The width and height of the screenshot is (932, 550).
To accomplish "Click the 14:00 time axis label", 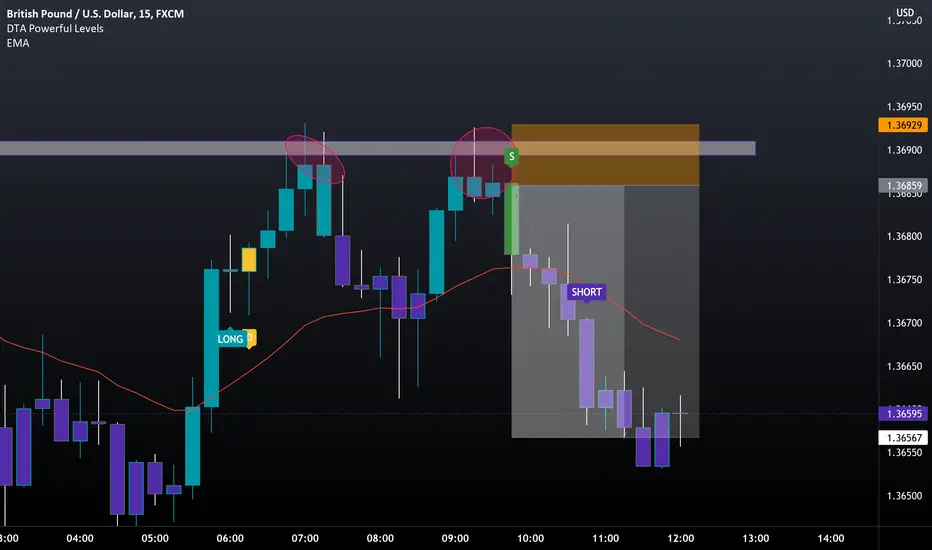I will pyautogui.click(x=830, y=538).
